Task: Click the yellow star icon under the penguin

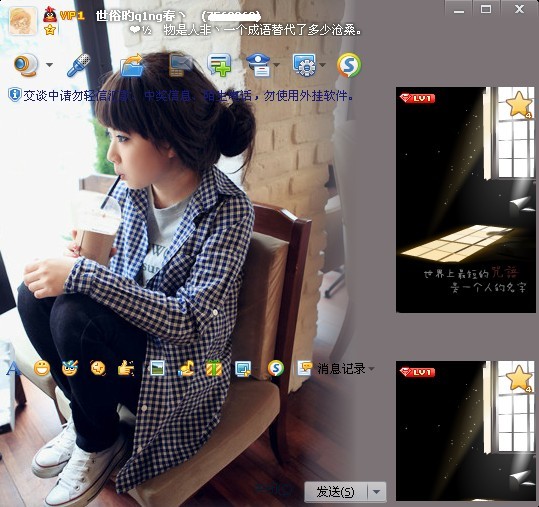Action: click(50, 30)
